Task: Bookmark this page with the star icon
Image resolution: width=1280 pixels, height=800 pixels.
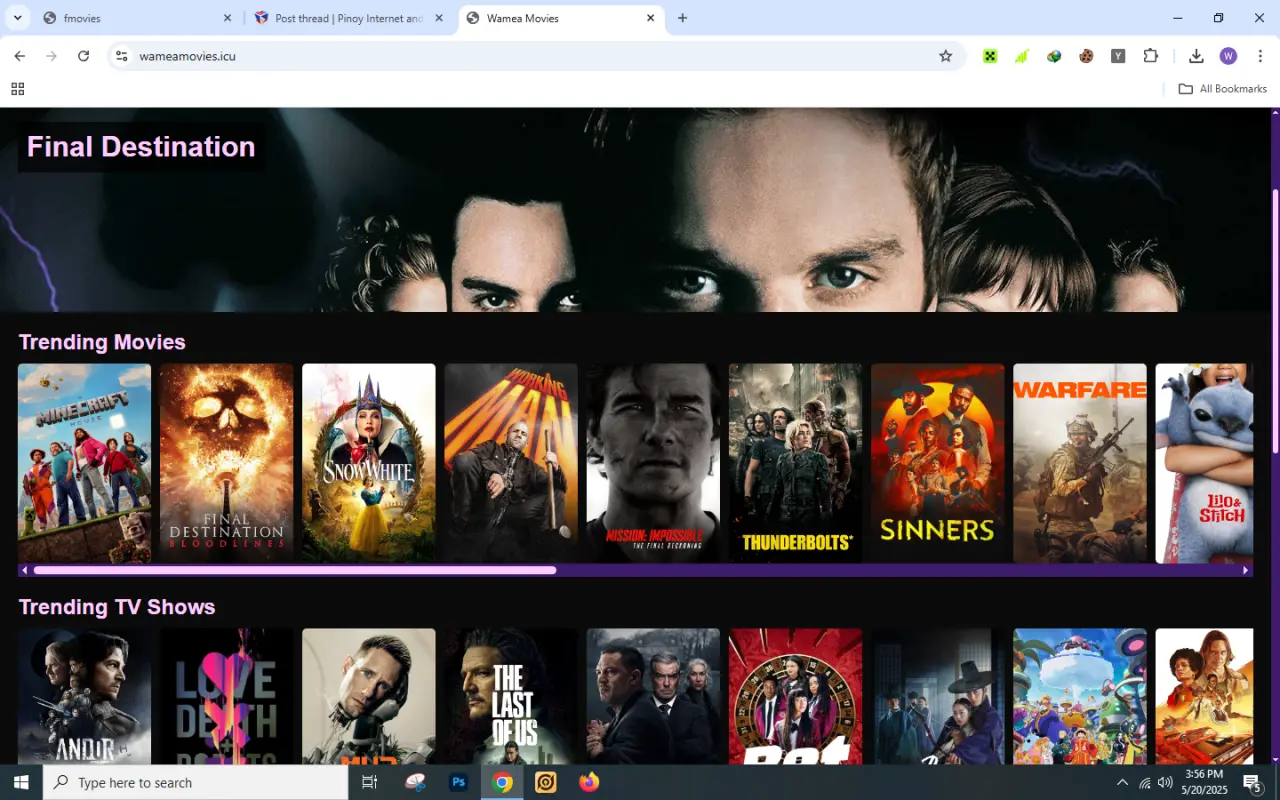Action: point(945,56)
